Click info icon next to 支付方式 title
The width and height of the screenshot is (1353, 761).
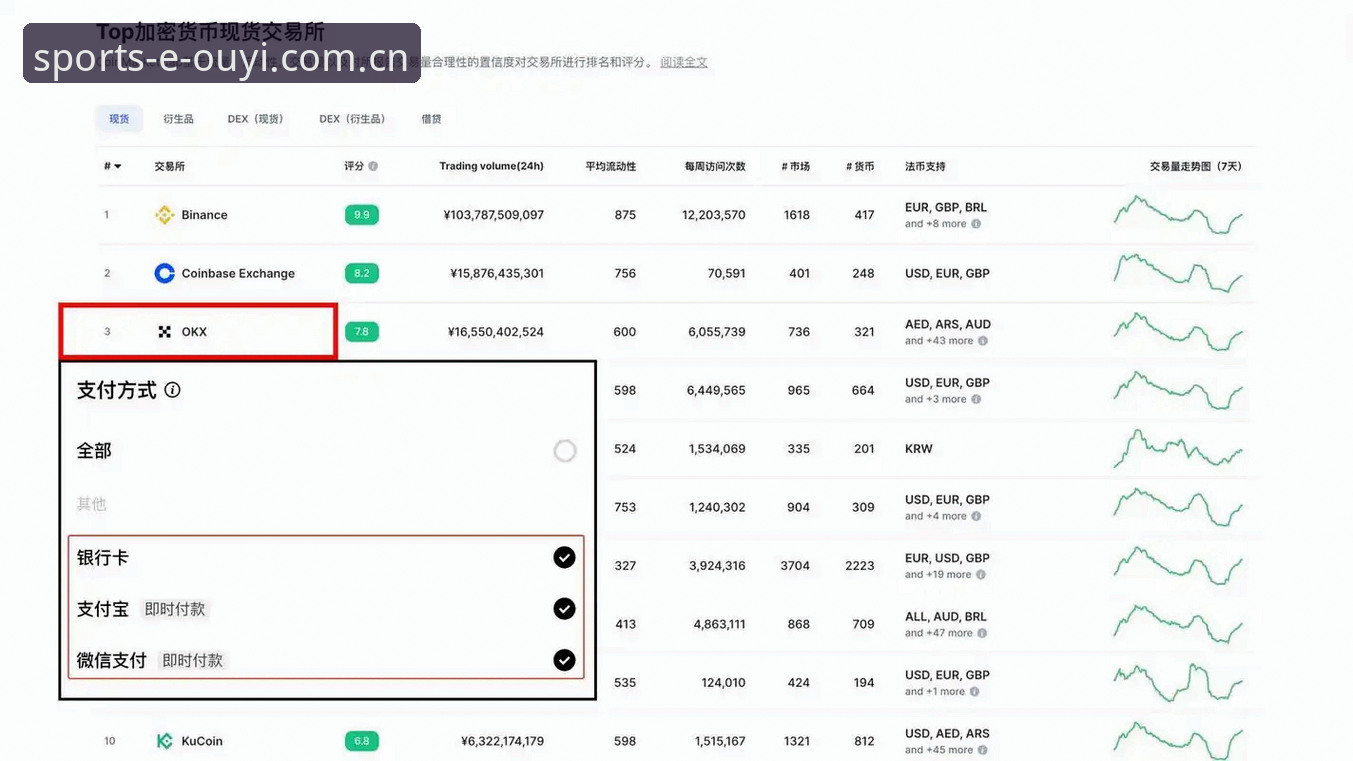172,390
